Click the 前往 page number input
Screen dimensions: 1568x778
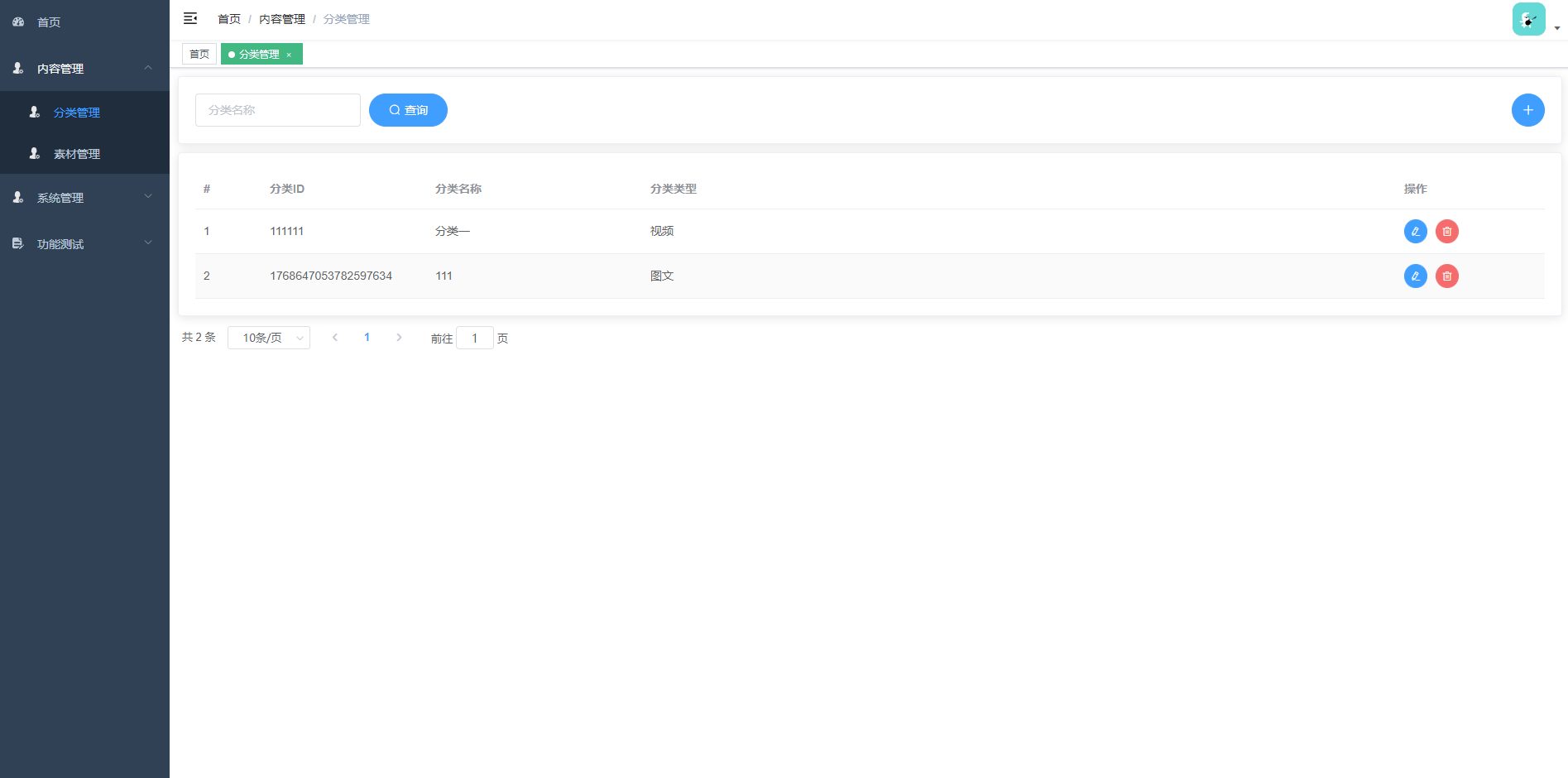[x=475, y=338]
